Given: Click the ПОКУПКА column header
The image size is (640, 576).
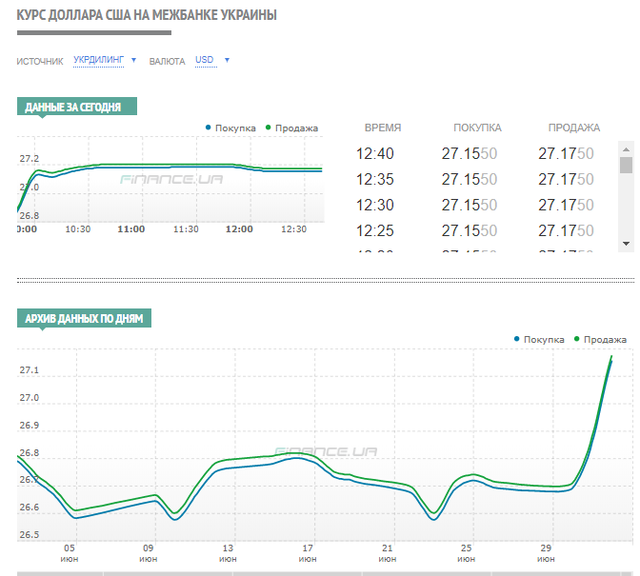Looking at the screenshot, I should point(477,128).
